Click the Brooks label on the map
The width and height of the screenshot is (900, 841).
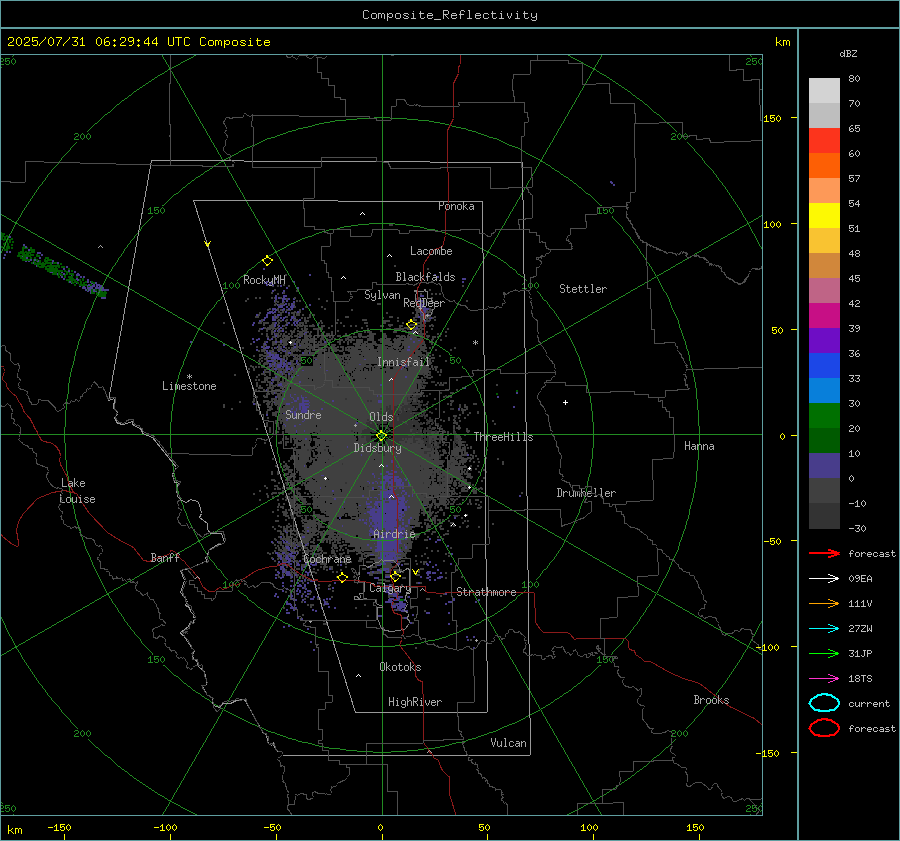click(711, 700)
